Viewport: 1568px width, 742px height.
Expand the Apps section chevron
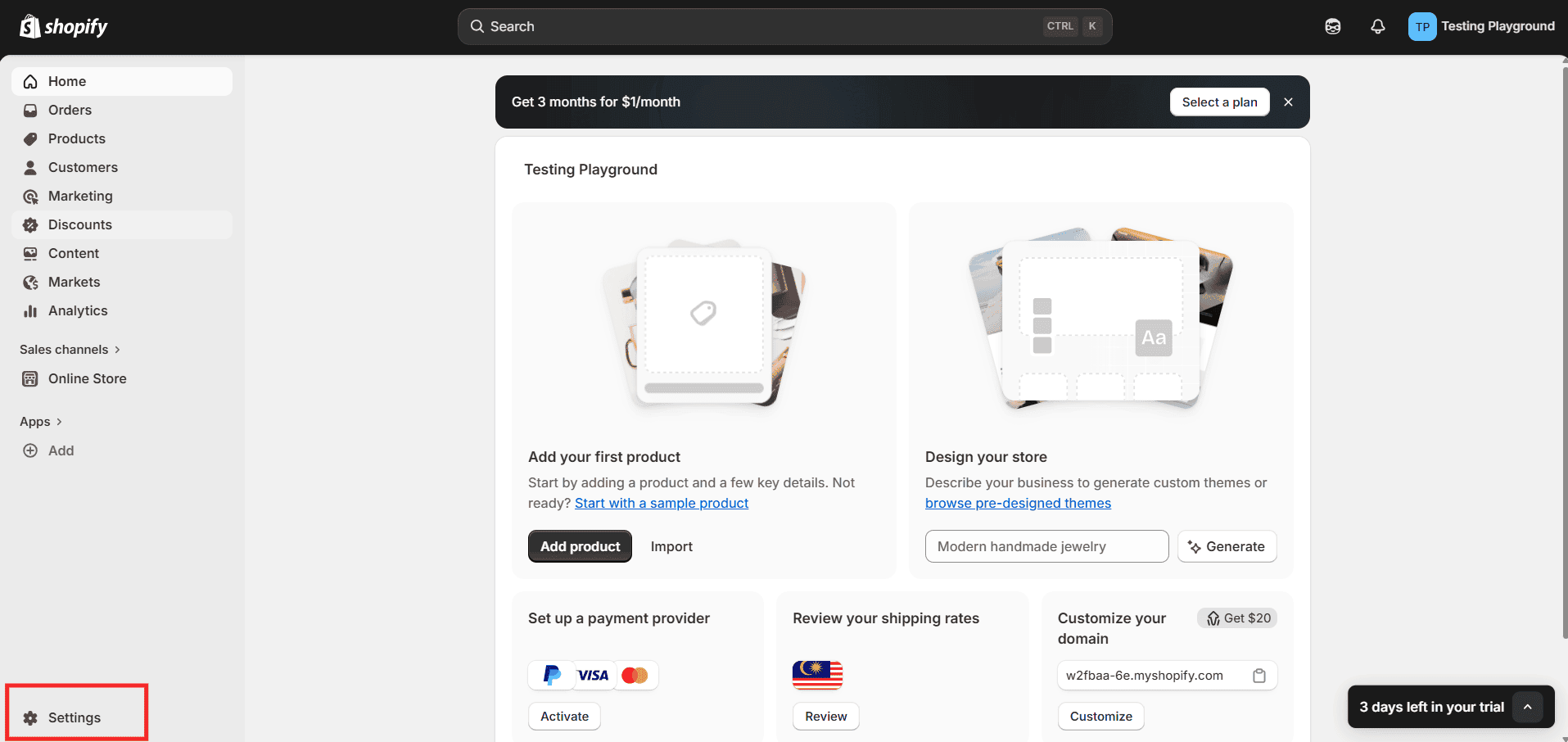(59, 422)
